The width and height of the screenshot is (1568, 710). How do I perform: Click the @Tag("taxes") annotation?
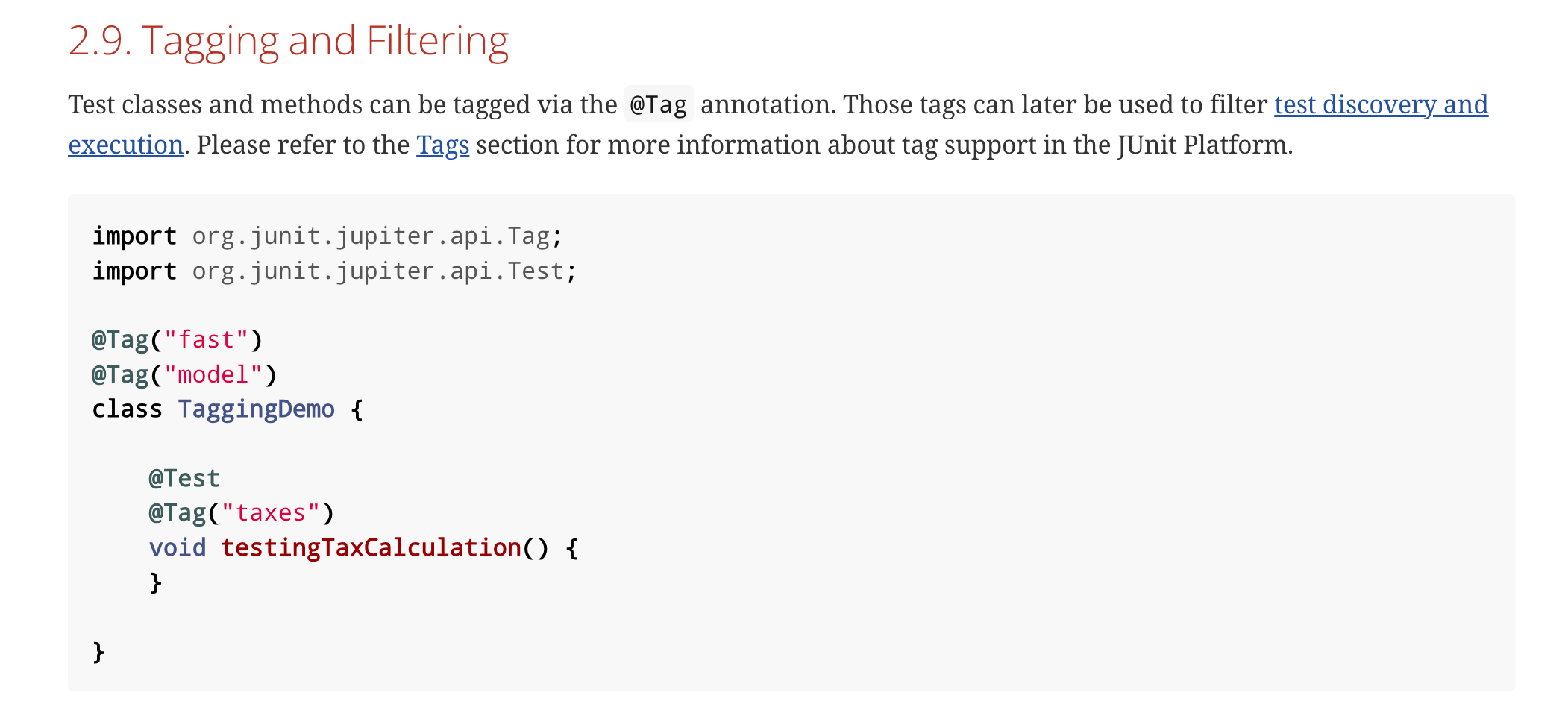pos(242,513)
